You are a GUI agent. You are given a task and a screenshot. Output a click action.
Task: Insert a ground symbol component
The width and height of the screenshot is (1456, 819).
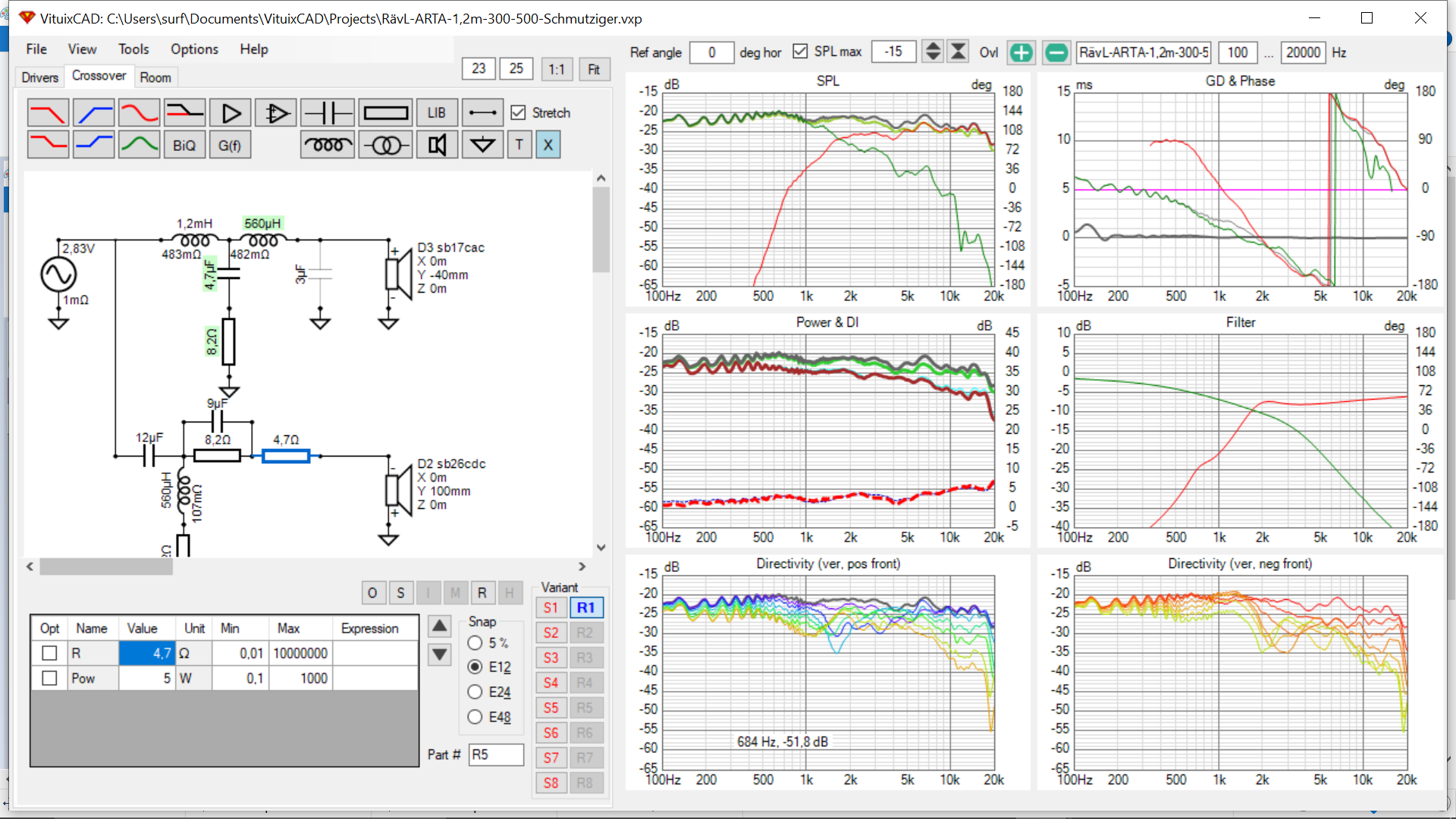coord(482,145)
